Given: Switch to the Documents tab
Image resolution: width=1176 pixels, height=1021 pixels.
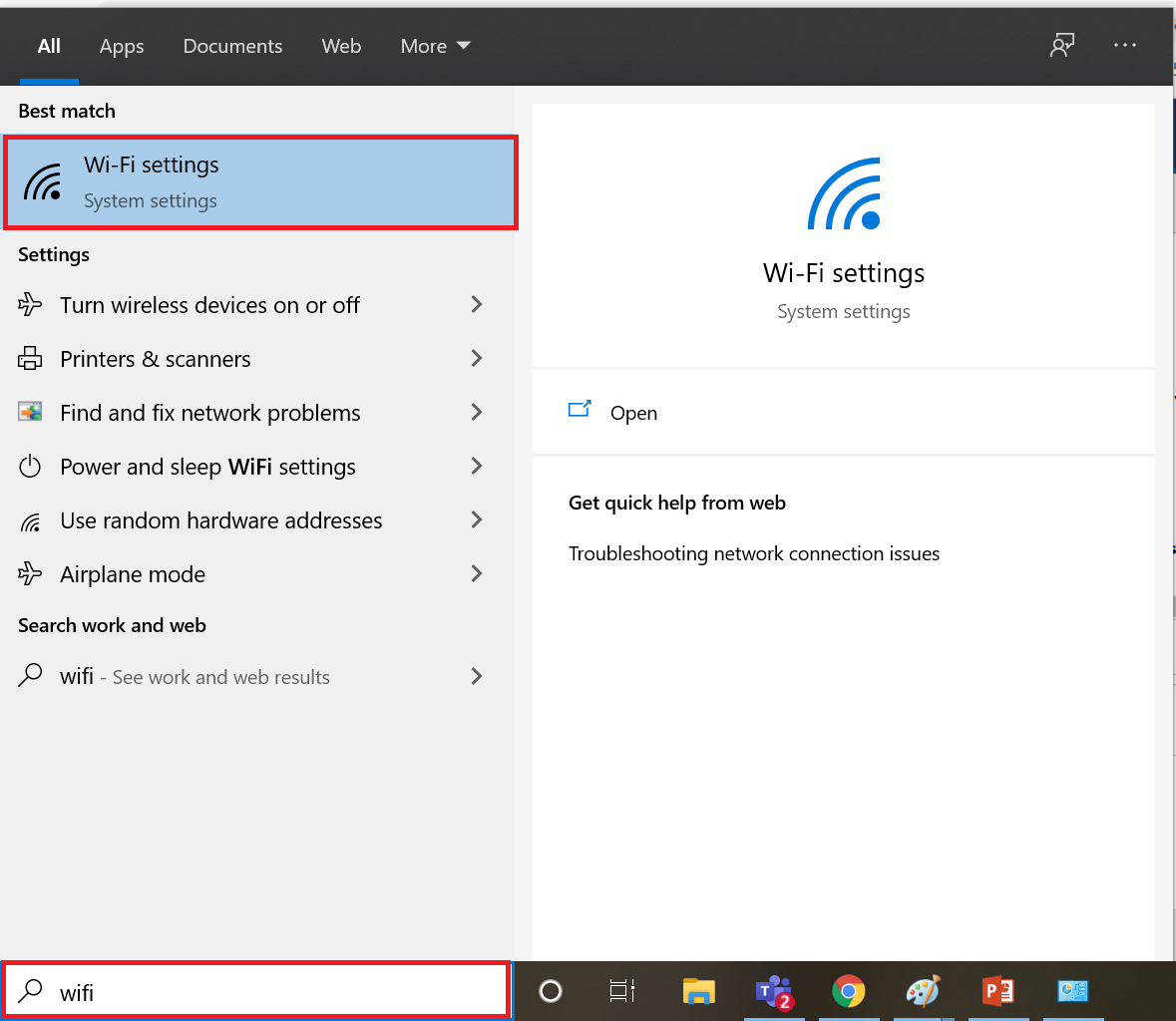Looking at the screenshot, I should tap(232, 46).
